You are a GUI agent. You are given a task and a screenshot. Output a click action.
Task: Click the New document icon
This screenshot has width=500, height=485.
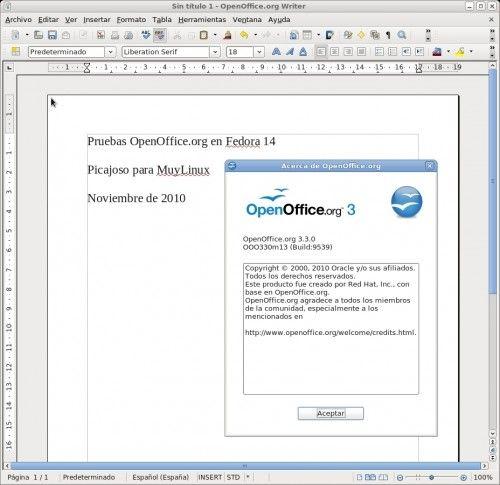click(16, 35)
